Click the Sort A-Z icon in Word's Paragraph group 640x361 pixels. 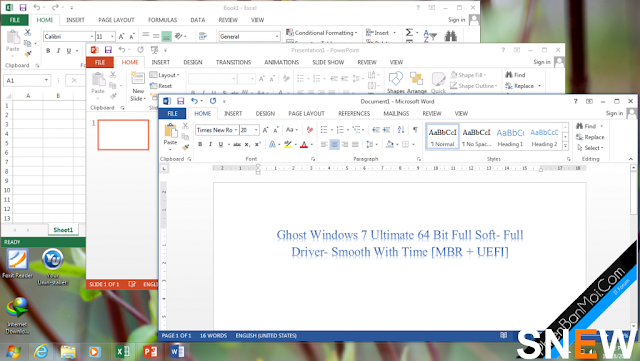pos(401,130)
